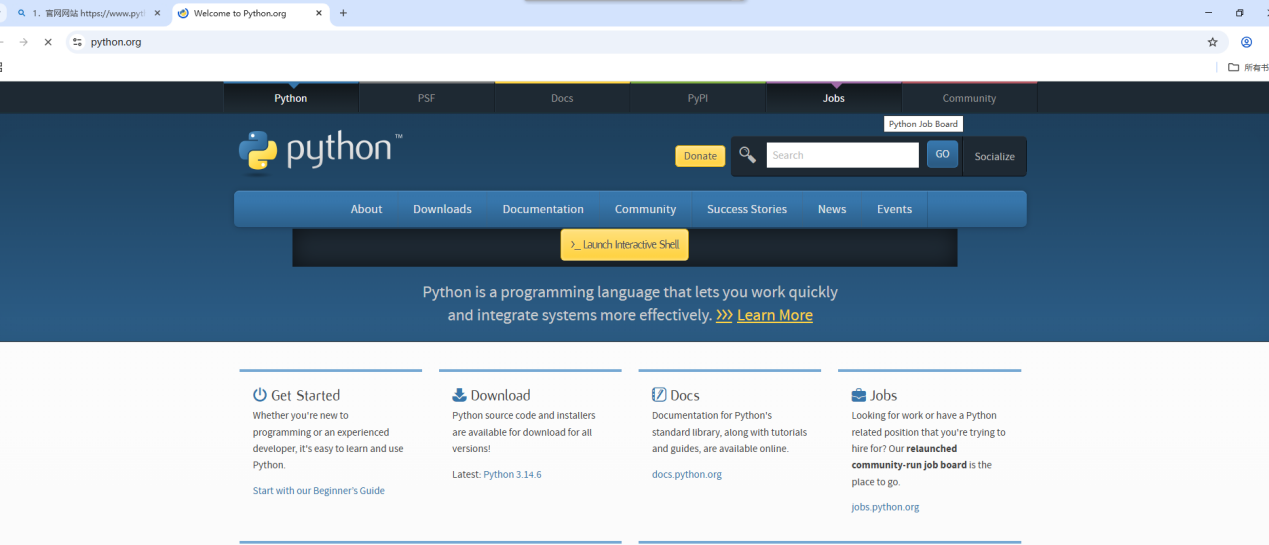Click the Python logo on the page header
1269x545 pixels.
[320, 152]
